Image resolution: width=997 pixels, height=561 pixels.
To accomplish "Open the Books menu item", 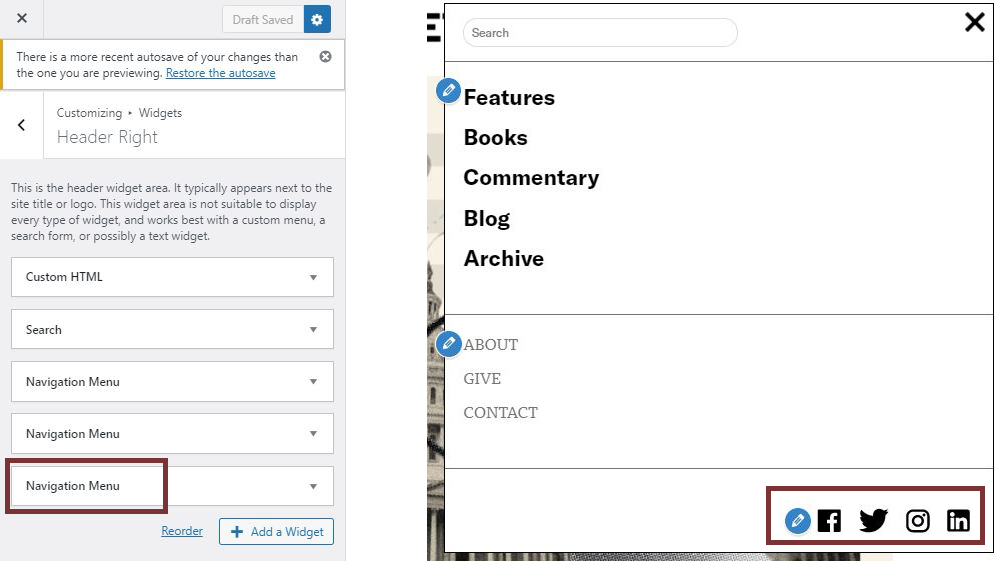I will pyautogui.click(x=495, y=138).
